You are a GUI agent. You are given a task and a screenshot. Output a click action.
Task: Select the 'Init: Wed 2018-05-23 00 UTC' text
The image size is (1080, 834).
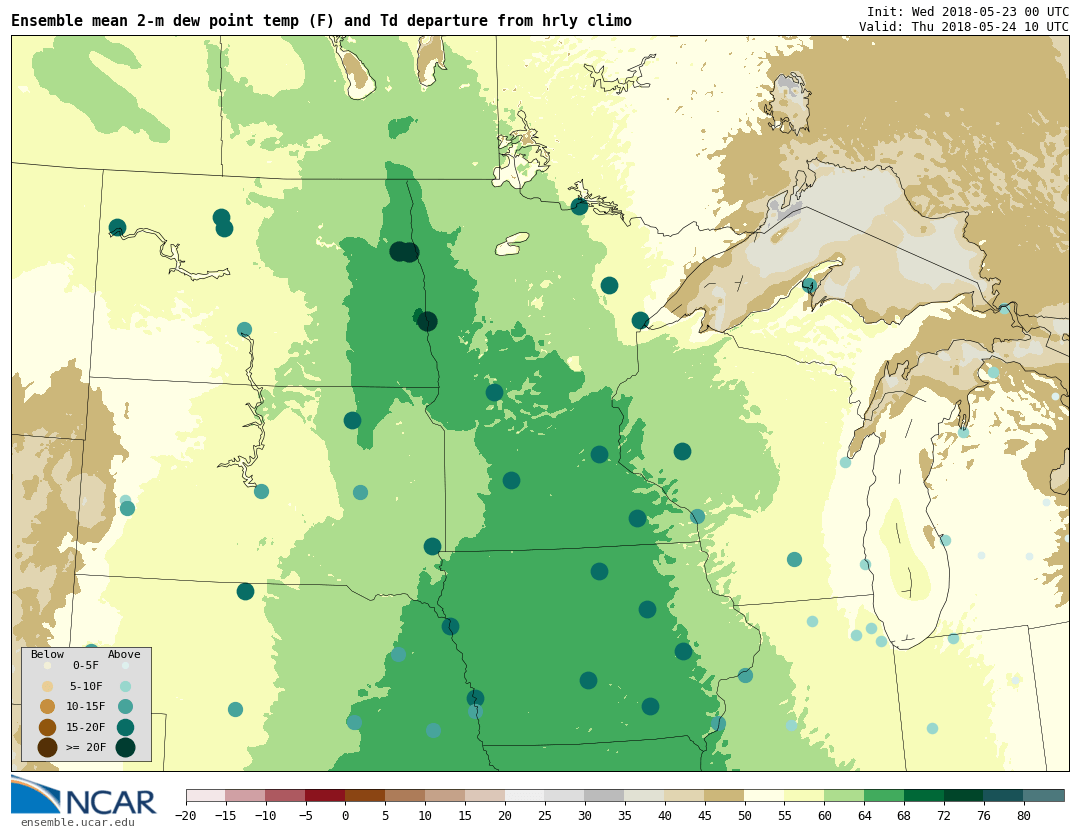pyautogui.click(x=968, y=12)
